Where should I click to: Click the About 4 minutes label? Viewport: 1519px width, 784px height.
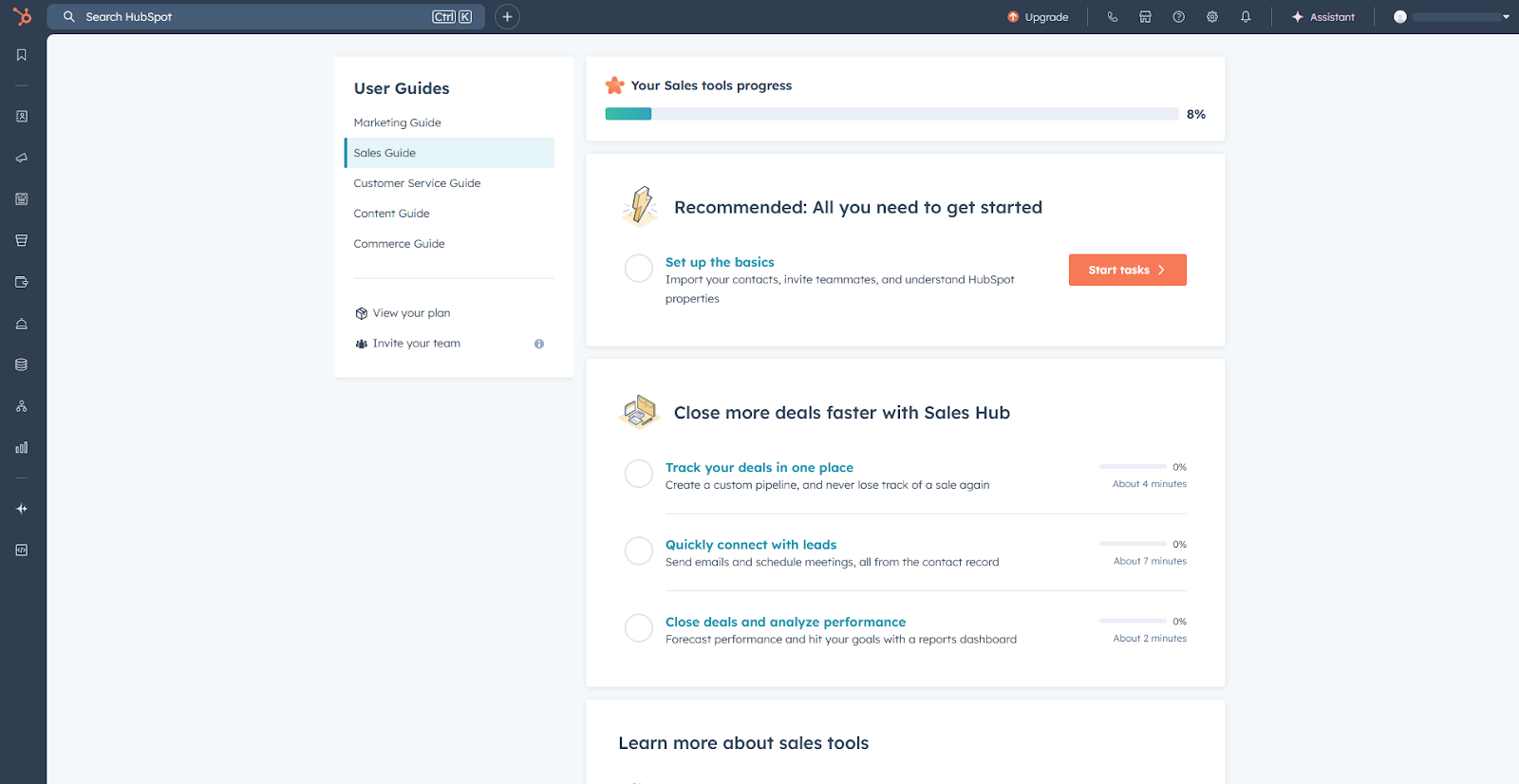pyautogui.click(x=1150, y=484)
